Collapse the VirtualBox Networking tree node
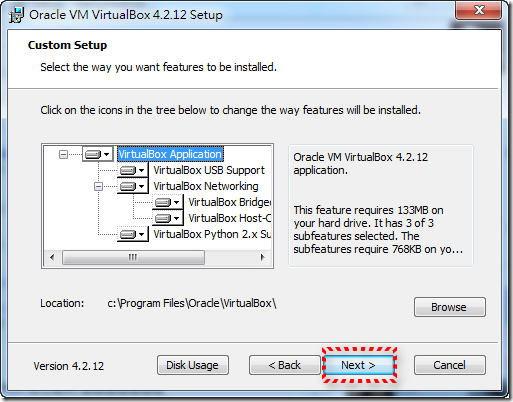Screen dimensions: 513x402 [x=98, y=186]
